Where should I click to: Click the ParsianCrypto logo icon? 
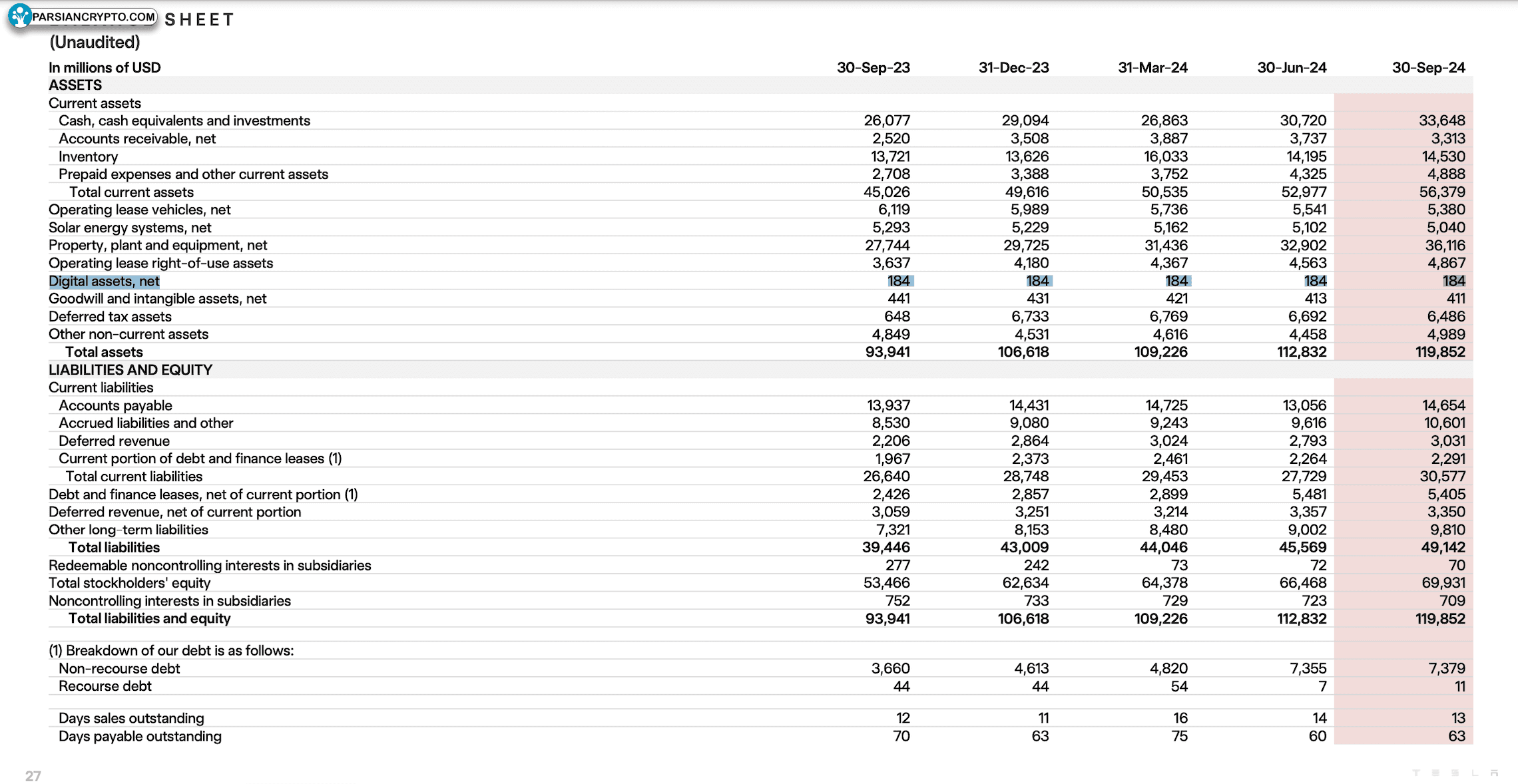click(20, 16)
